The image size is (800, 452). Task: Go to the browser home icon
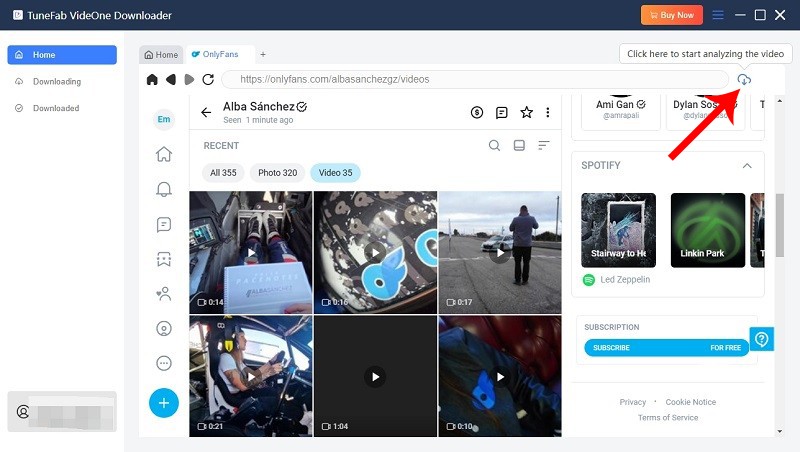pyautogui.click(x=152, y=79)
